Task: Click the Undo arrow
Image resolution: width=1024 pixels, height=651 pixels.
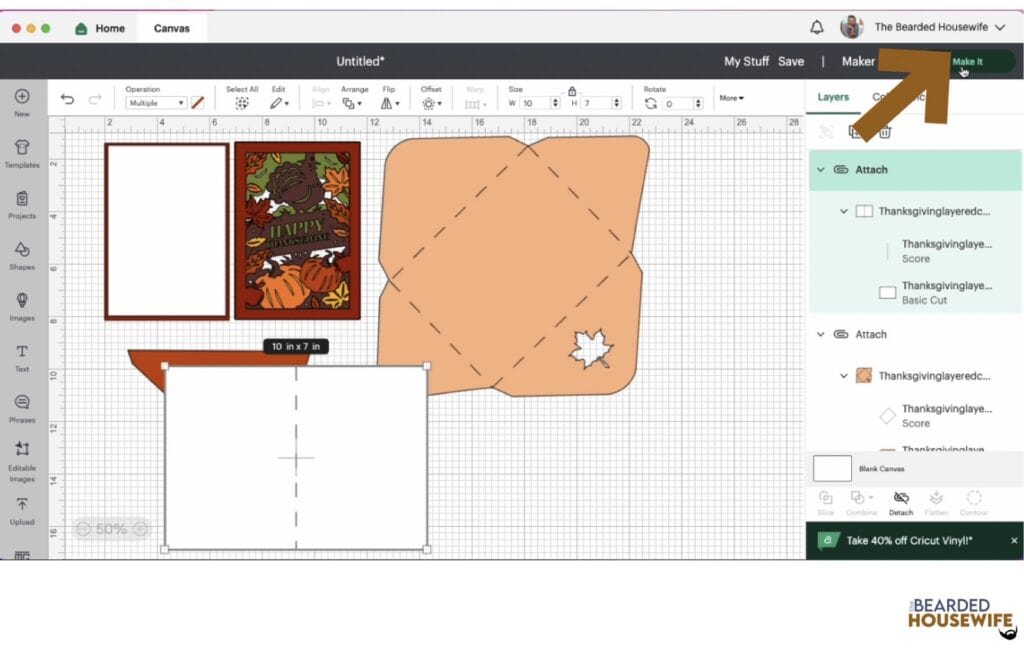Action: (x=67, y=99)
